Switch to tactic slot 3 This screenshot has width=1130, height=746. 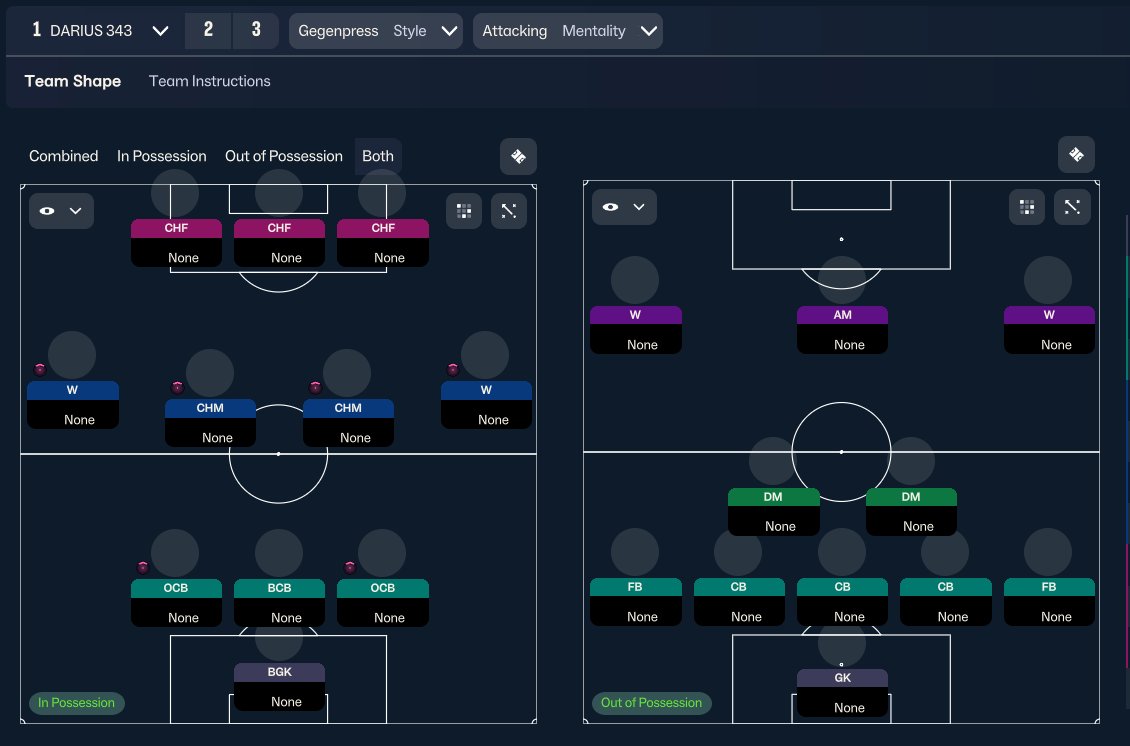(256, 31)
